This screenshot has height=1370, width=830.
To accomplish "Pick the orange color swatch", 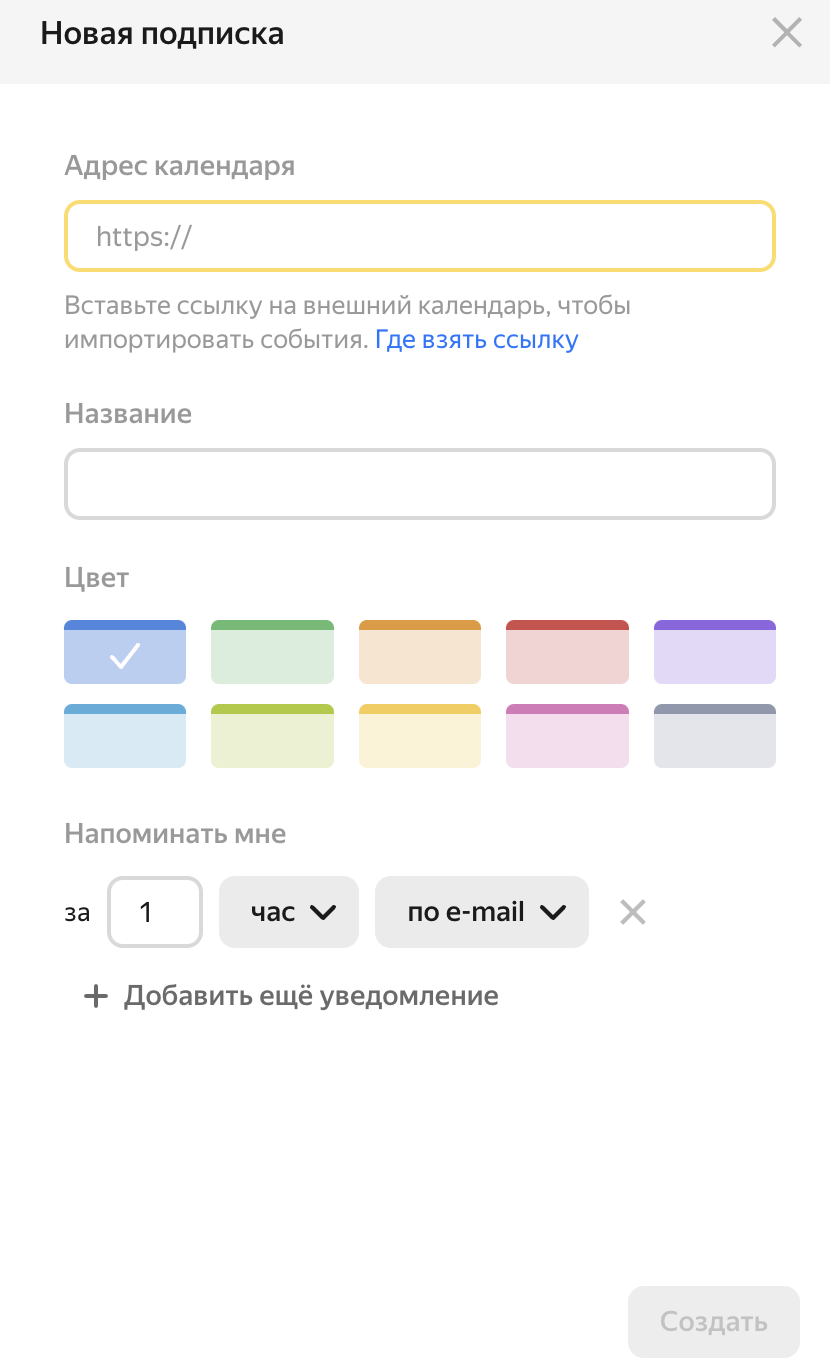I will (x=420, y=652).
